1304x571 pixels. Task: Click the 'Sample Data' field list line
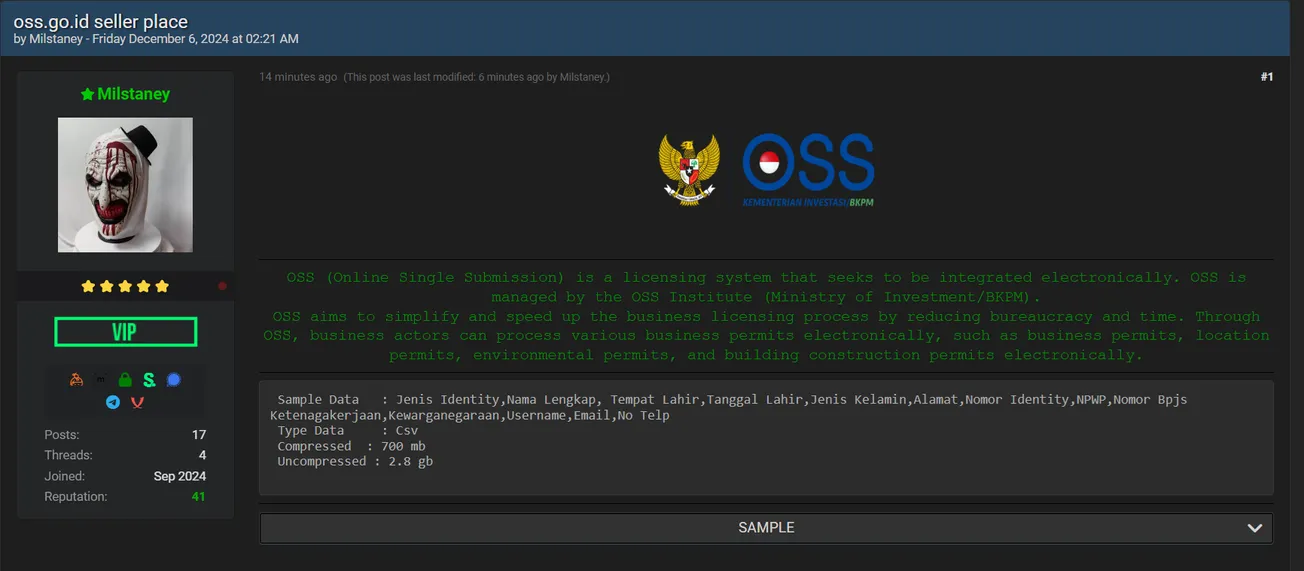pos(729,407)
